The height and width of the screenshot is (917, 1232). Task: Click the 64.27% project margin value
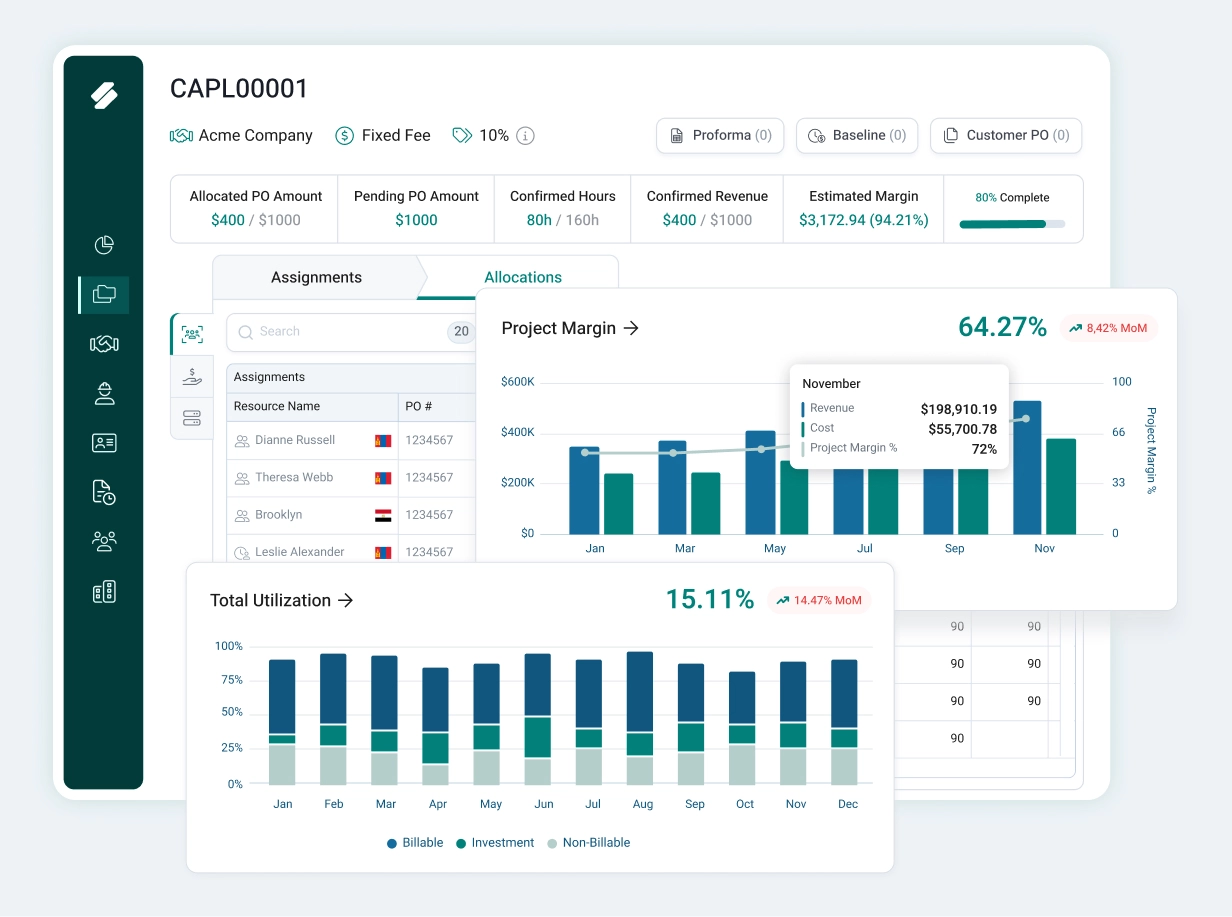tap(1002, 327)
